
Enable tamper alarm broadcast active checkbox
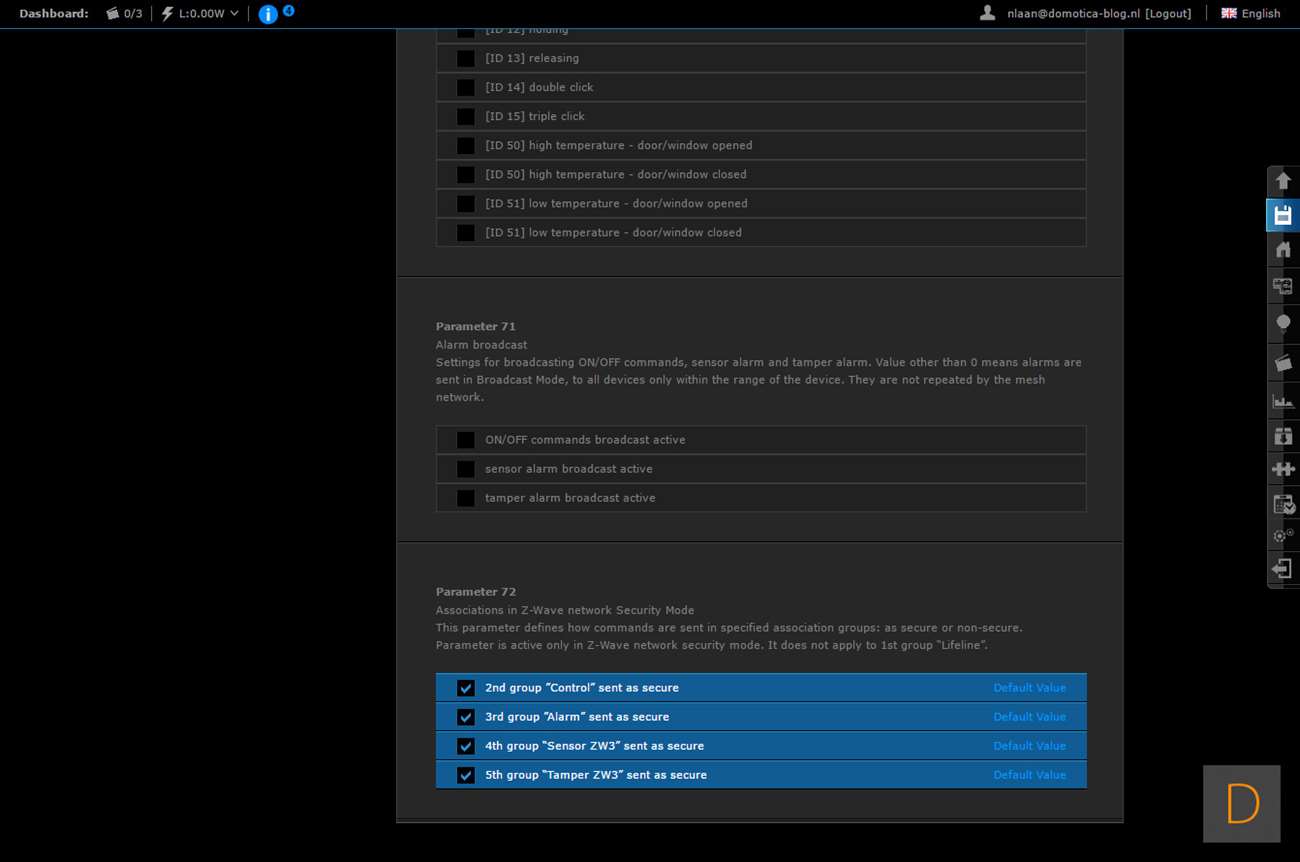pos(466,498)
